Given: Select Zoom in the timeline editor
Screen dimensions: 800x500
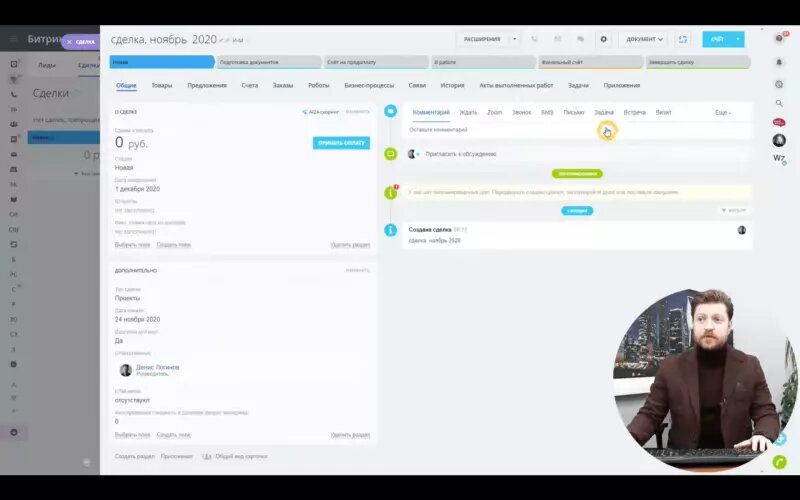Looking at the screenshot, I should coord(494,112).
